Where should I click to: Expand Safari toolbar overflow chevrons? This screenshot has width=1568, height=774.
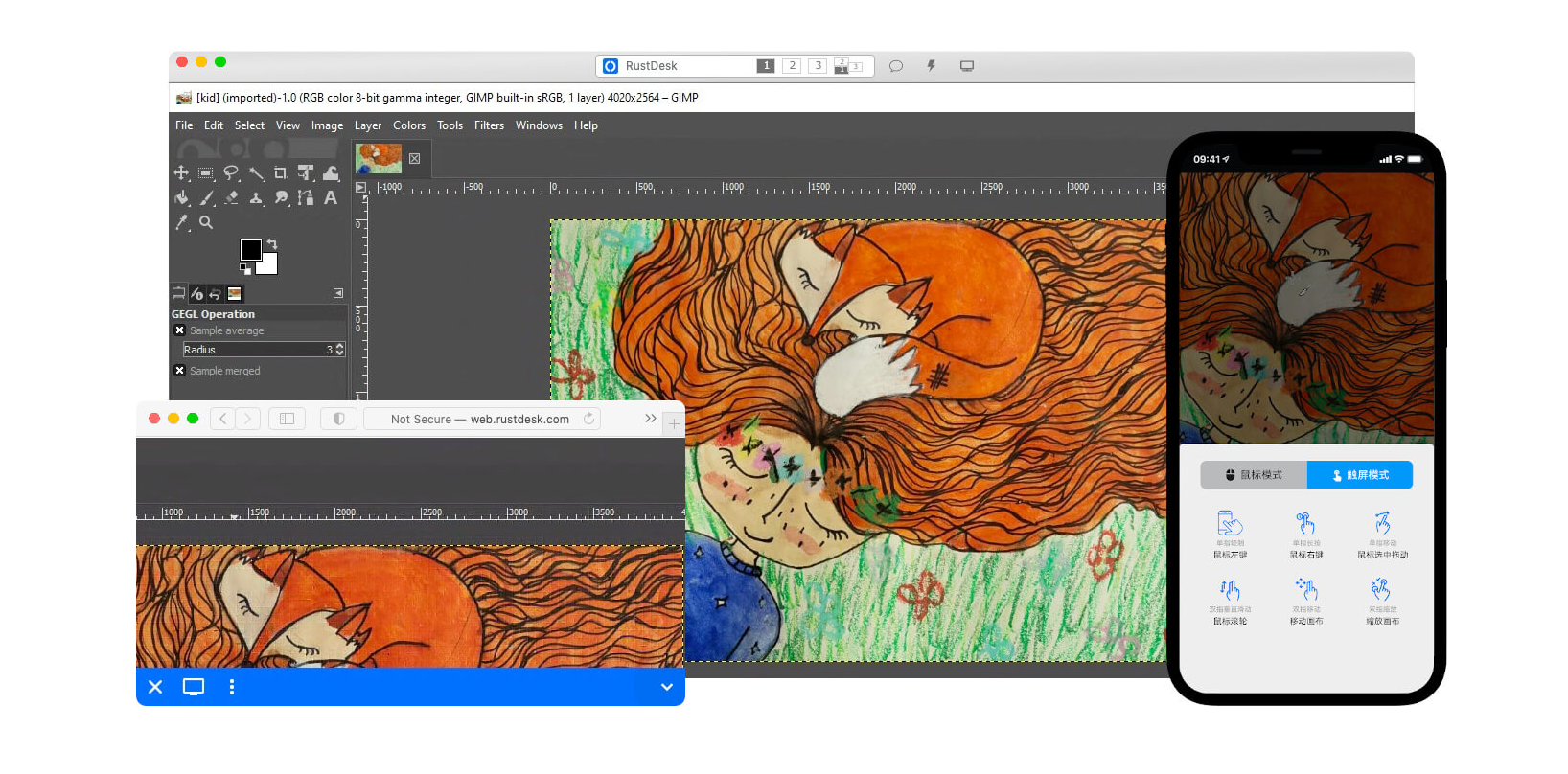click(651, 419)
